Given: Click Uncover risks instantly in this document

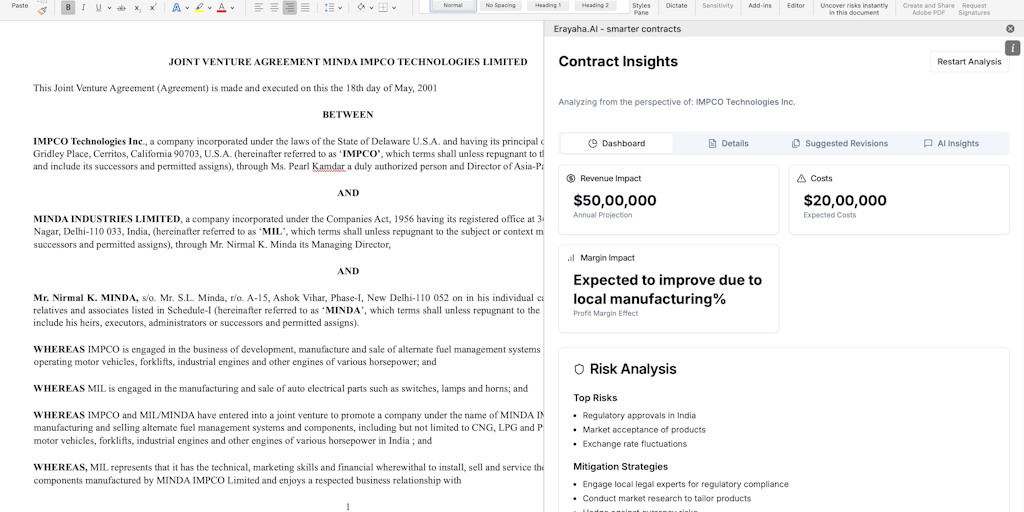Looking at the screenshot, I should (x=854, y=8).
